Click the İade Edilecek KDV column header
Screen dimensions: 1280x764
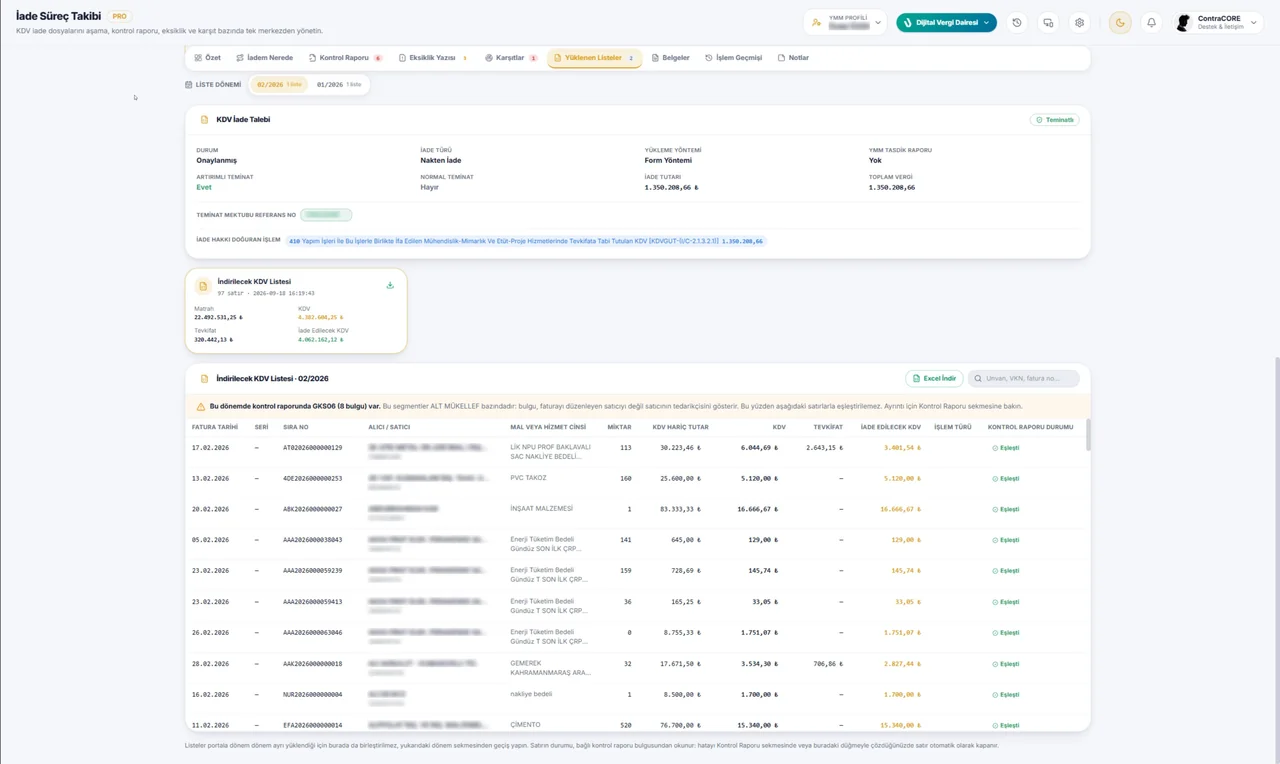[890, 427]
